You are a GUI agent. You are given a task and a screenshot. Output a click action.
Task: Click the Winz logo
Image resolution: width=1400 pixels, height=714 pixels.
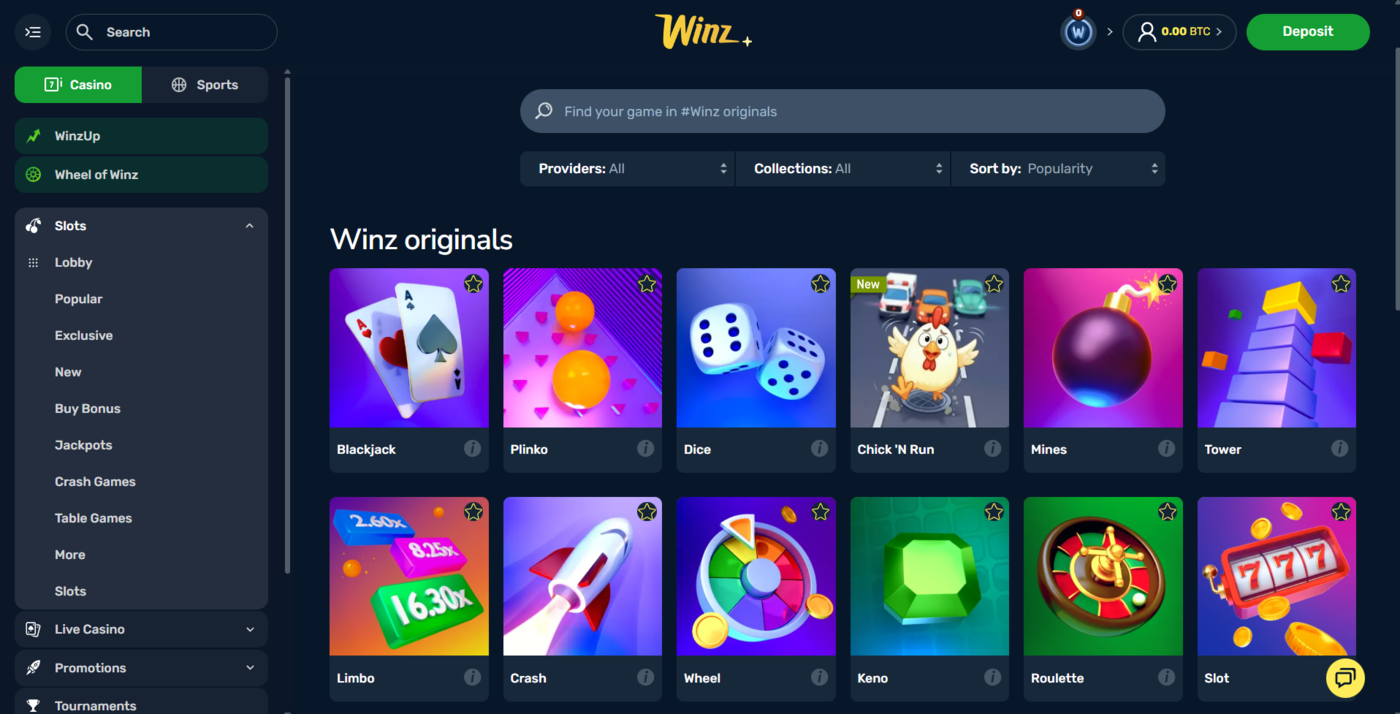[x=703, y=31]
